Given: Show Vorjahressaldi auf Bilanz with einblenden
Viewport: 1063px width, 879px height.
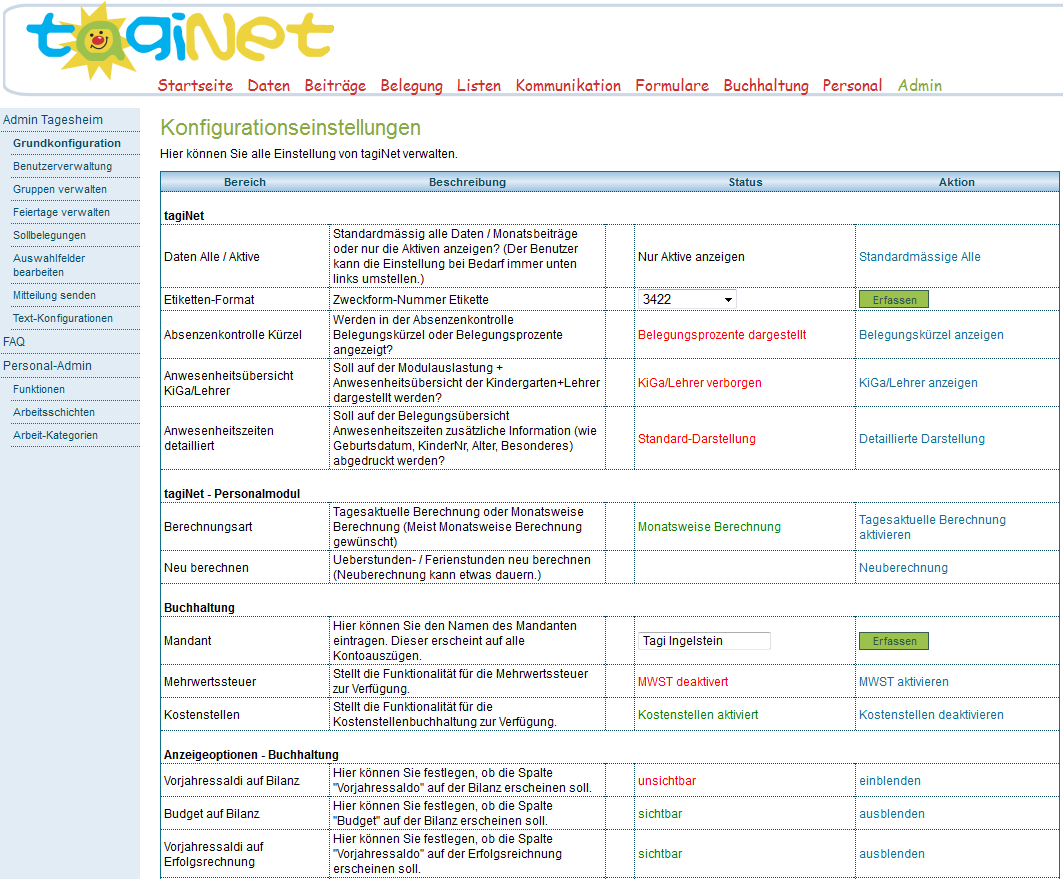Looking at the screenshot, I should 889,781.
